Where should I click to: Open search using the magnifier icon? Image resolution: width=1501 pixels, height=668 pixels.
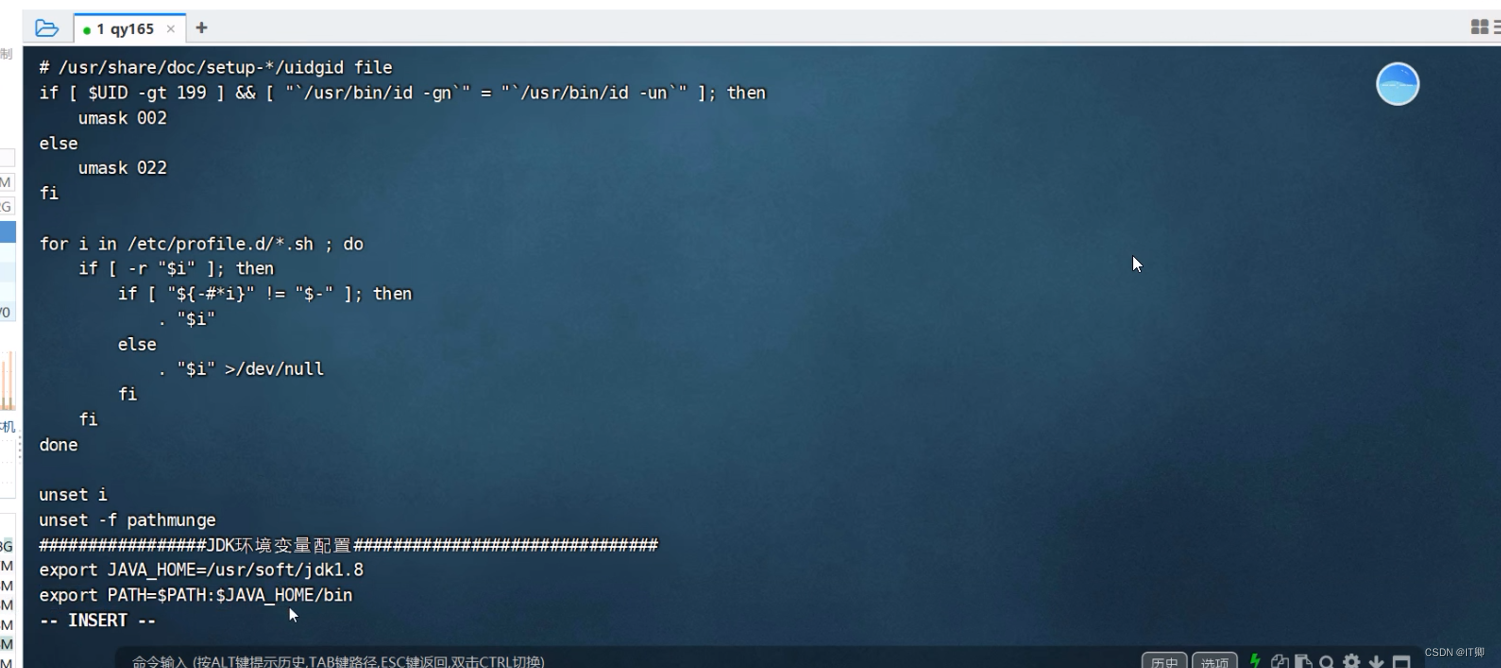1326,661
